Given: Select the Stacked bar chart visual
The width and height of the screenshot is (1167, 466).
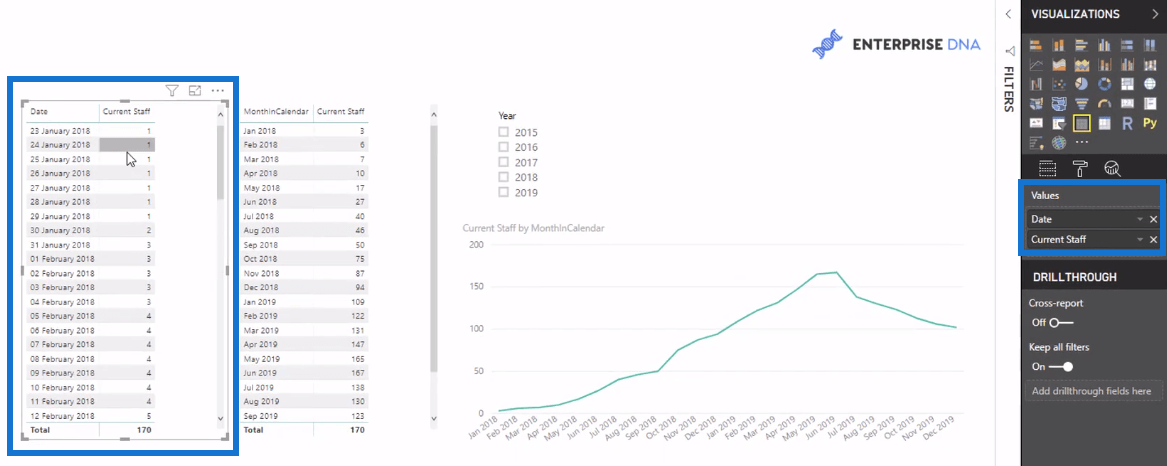Looking at the screenshot, I should tap(1035, 45).
